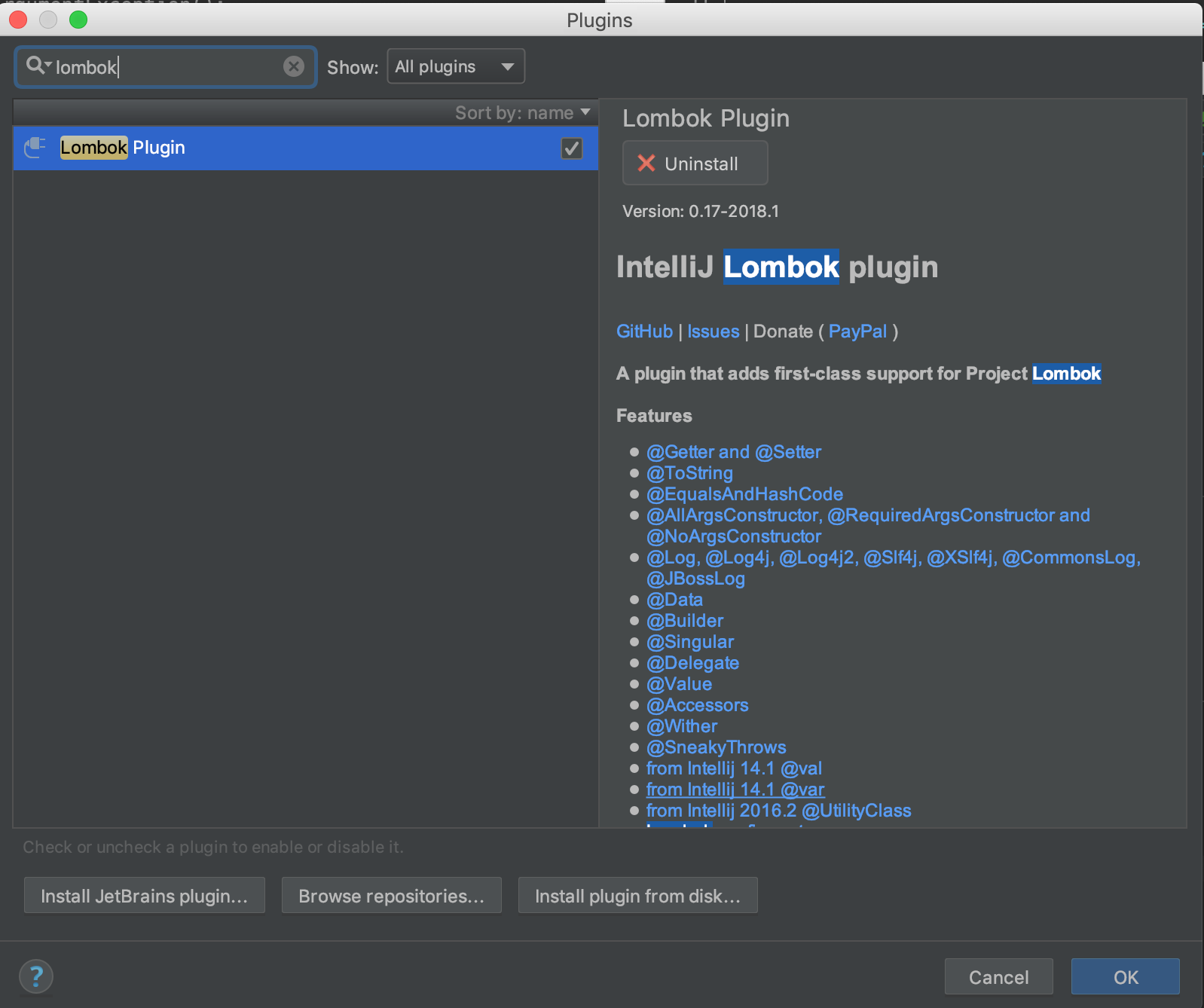
Task: Open the from Intellij 14.1 @val link
Action: tap(734, 768)
